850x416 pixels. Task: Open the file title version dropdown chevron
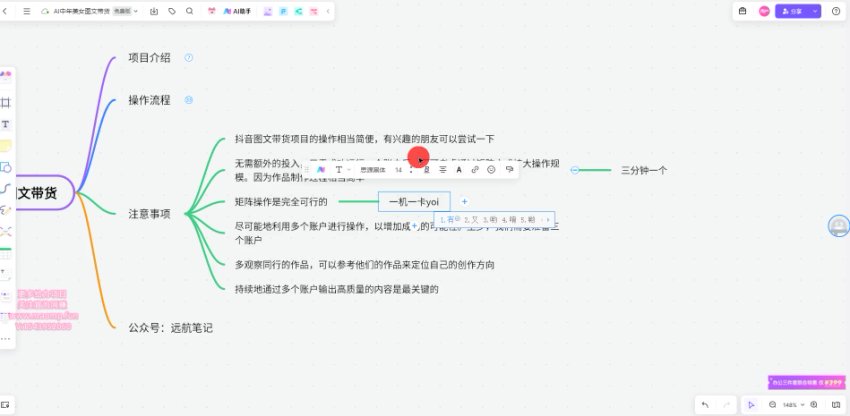(138, 11)
